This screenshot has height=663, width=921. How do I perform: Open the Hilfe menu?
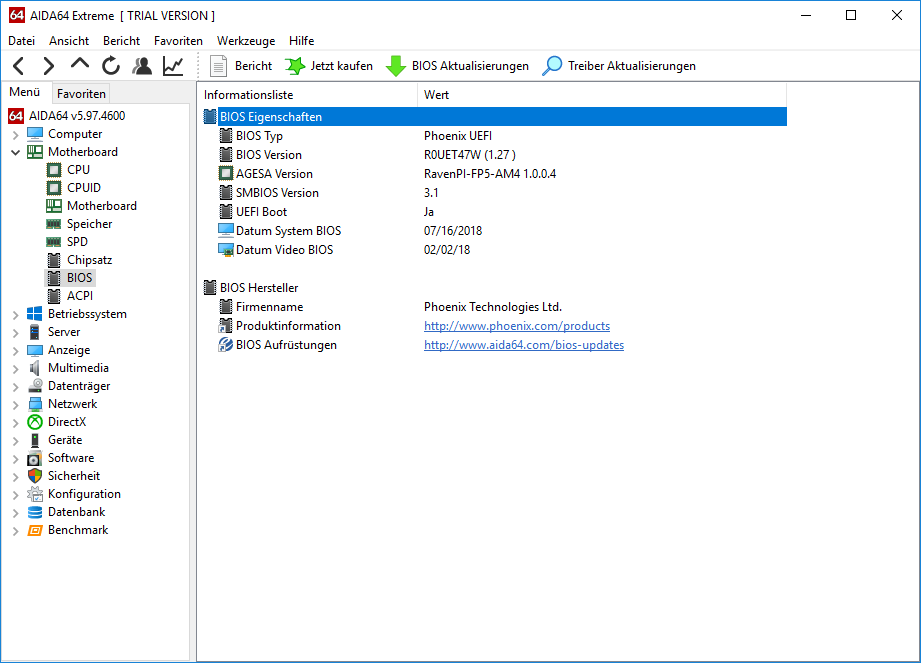[x=301, y=41]
